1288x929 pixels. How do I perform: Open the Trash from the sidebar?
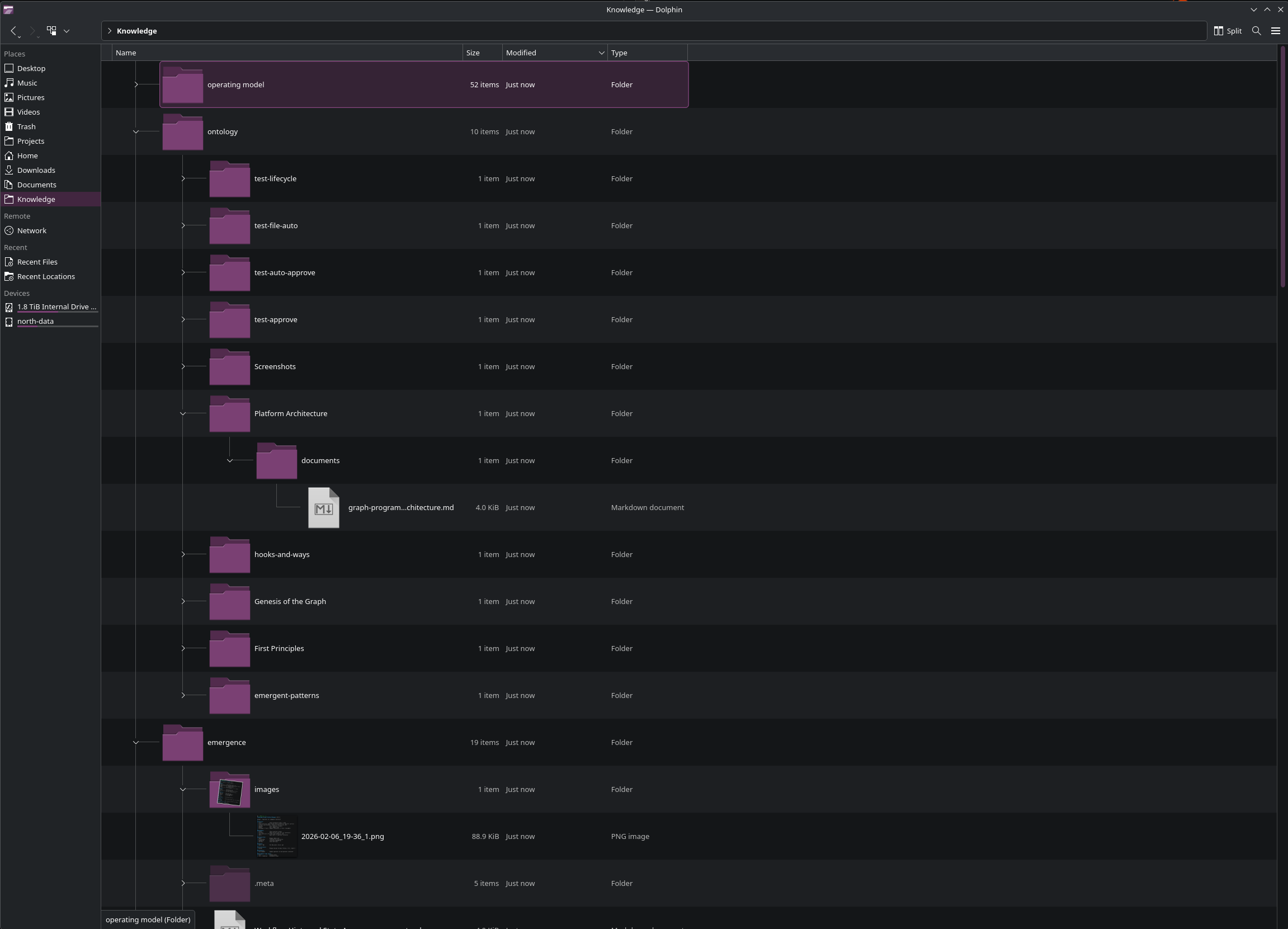pos(26,126)
